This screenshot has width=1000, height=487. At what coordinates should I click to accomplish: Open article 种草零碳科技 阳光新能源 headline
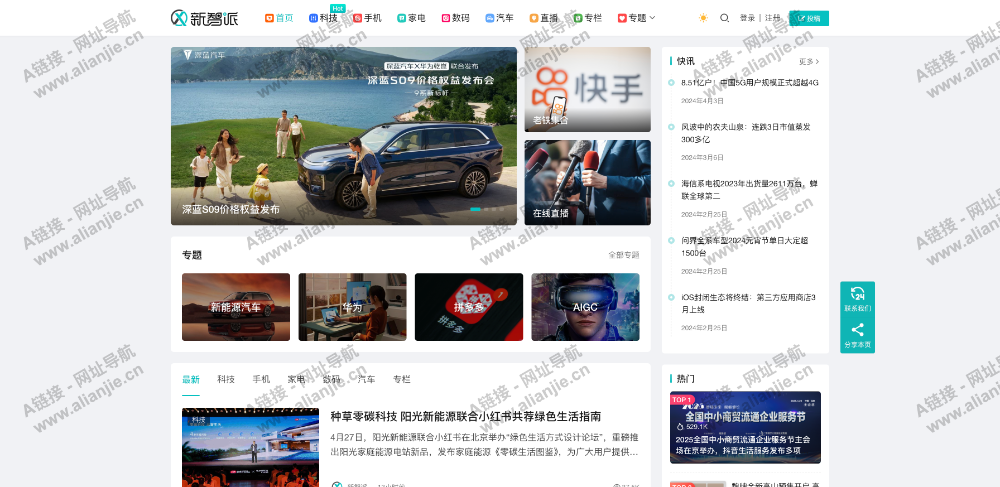[466, 416]
